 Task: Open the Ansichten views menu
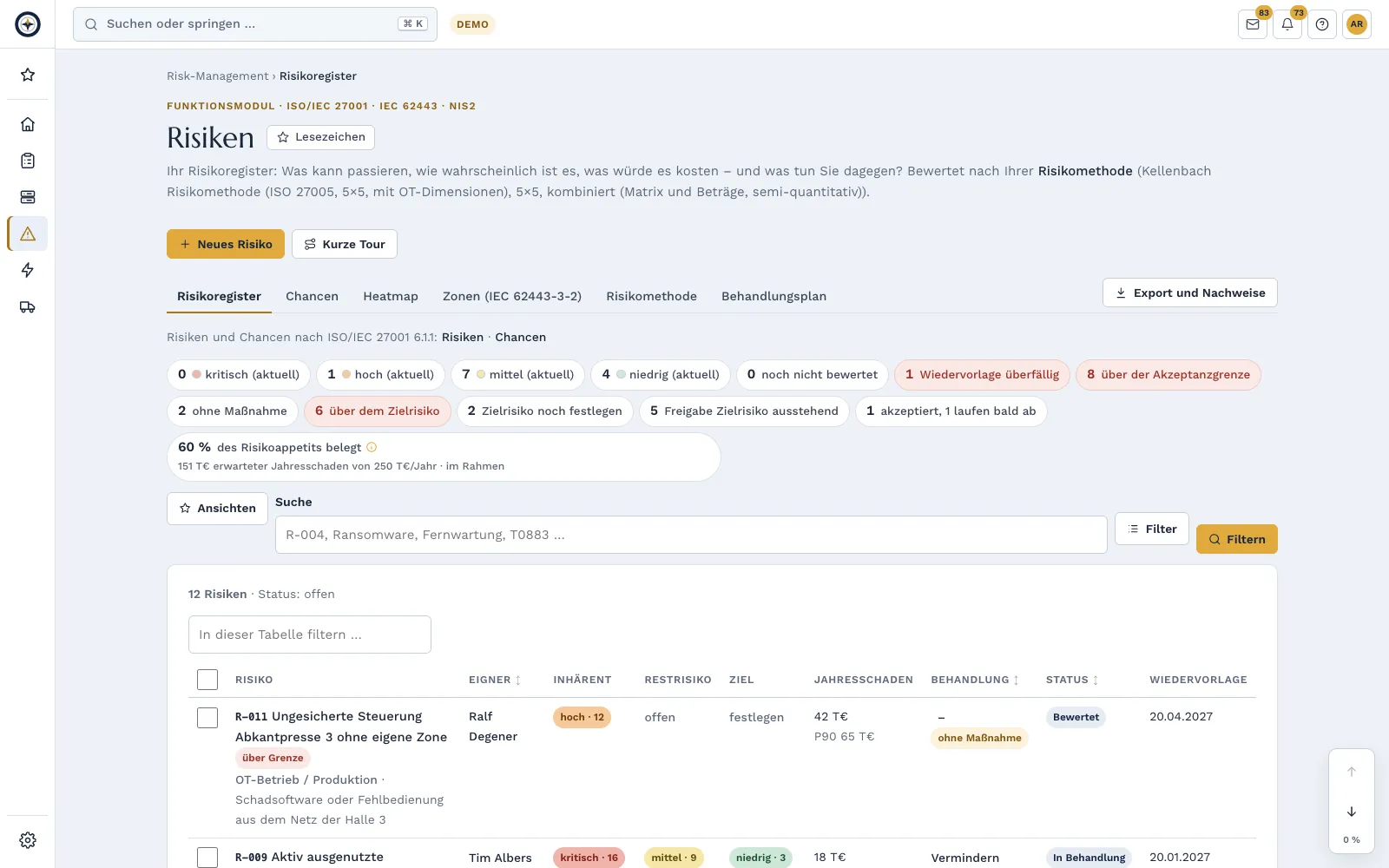(217, 509)
